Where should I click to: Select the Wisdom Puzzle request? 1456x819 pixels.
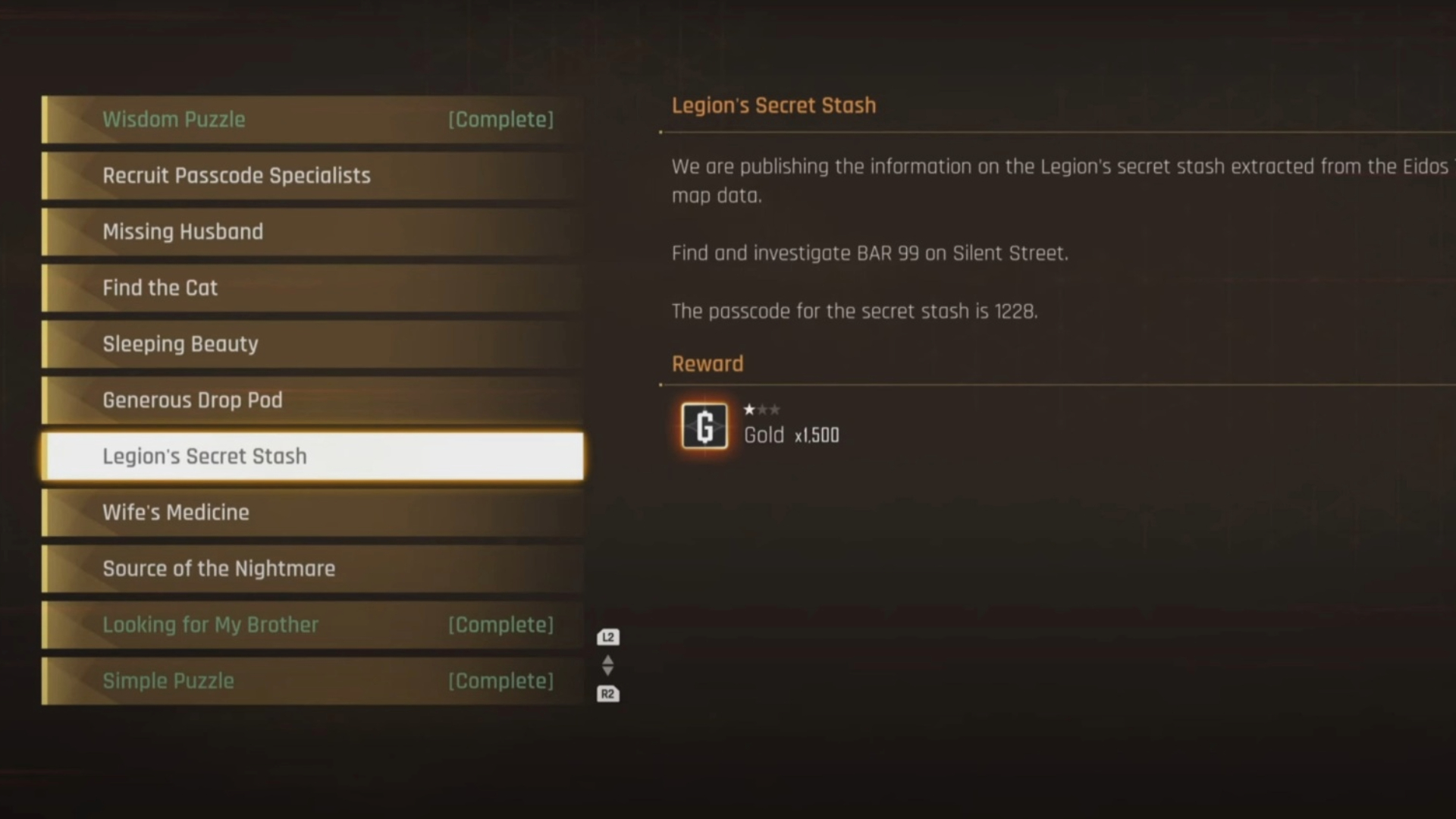coord(312,119)
